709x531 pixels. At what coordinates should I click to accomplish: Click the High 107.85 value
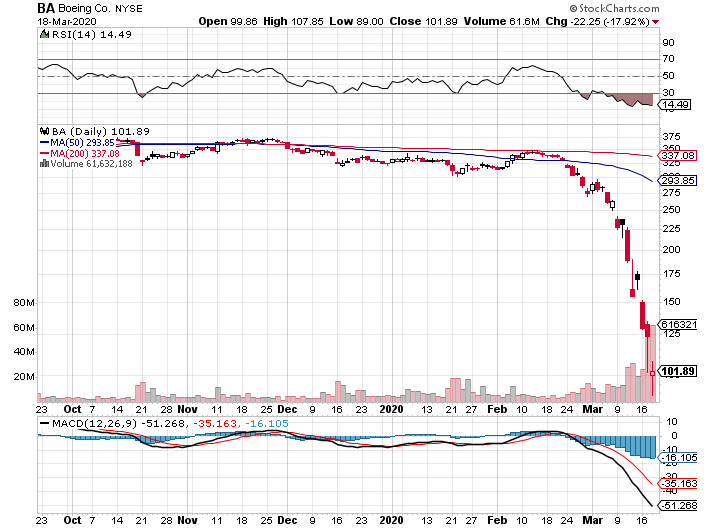pos(293,22)
